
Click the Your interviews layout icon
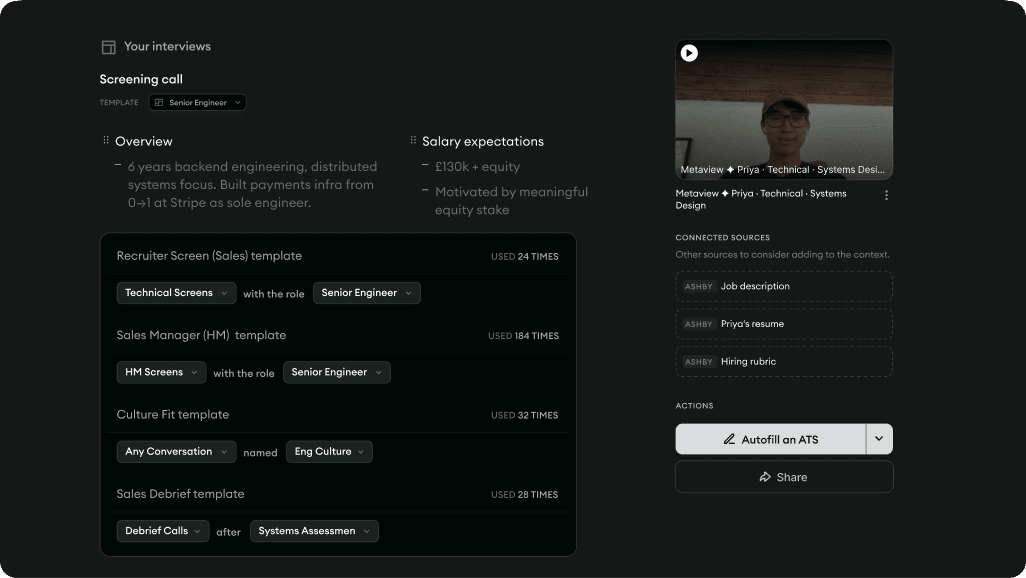tap(108, 47)
